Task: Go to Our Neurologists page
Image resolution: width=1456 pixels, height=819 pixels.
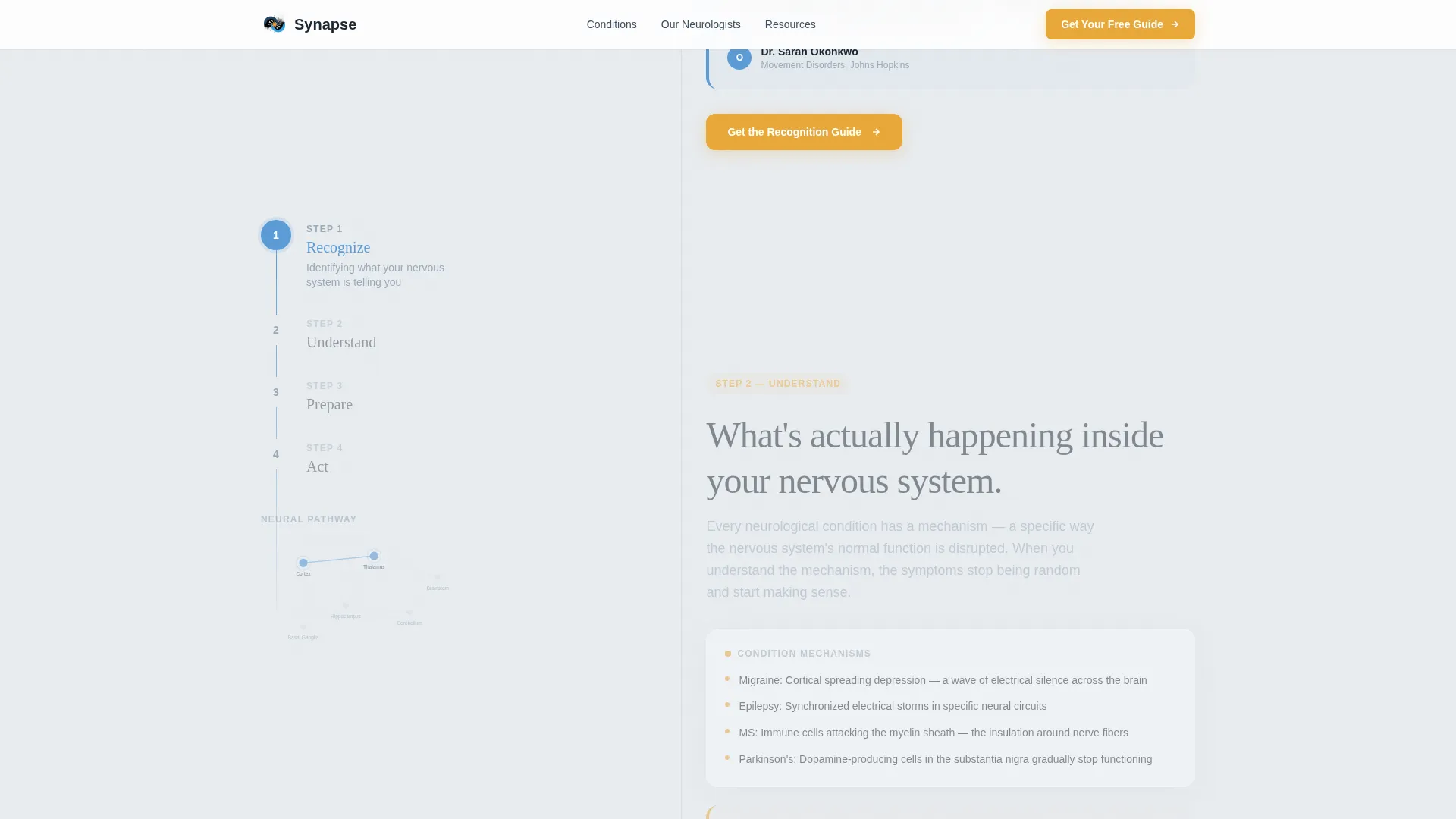Action: [701, 24]
